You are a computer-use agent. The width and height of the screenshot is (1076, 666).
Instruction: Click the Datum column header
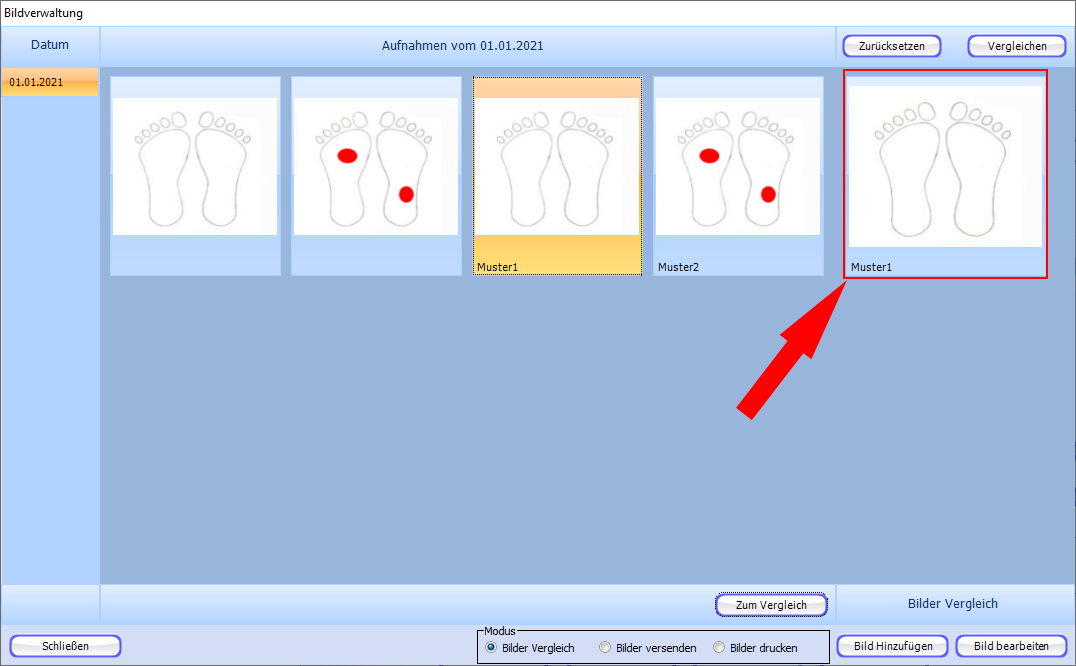(x=50, y=45)
